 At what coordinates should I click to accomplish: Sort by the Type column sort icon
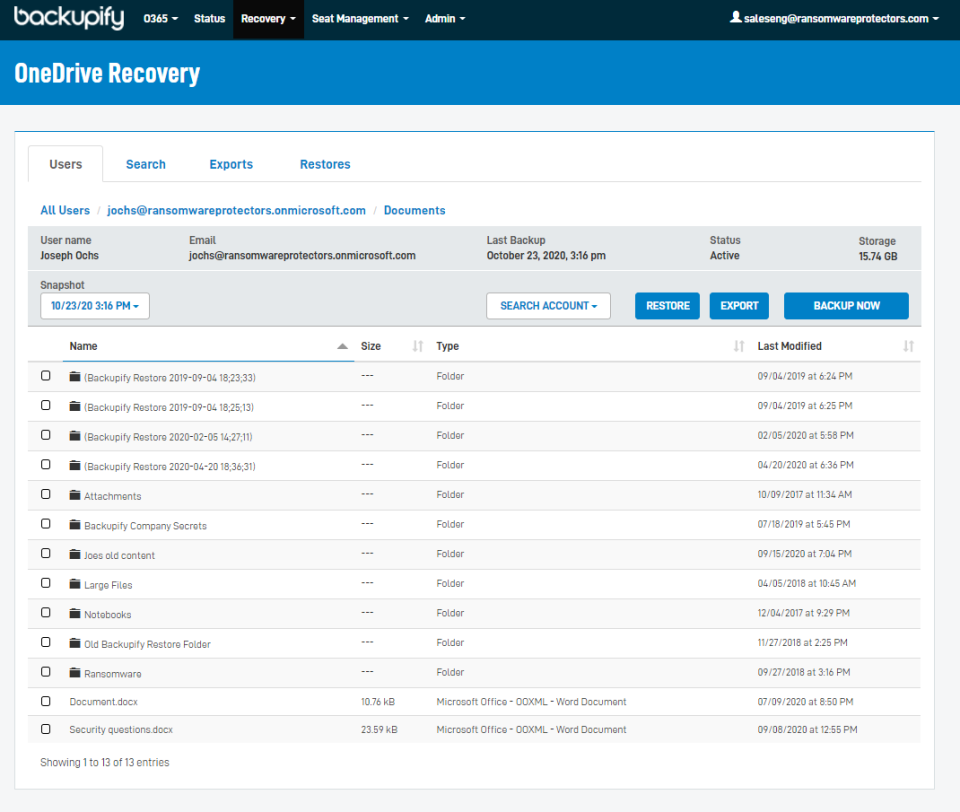[x=740, y=346]
